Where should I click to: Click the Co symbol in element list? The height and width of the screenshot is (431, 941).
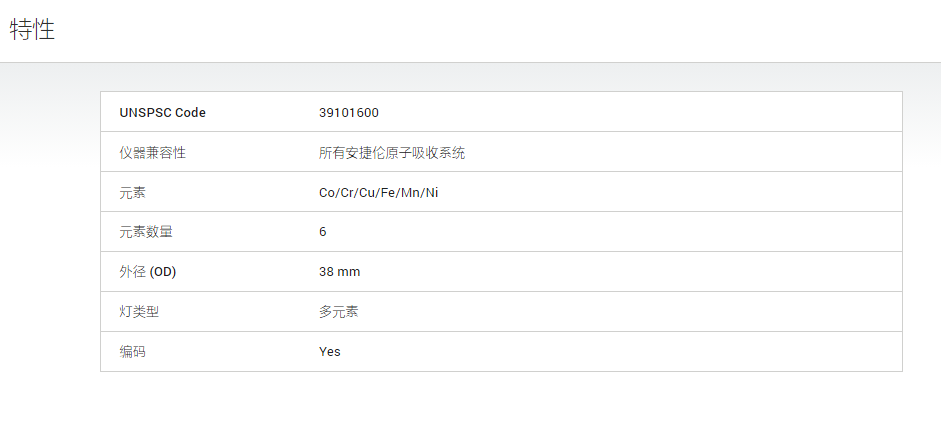coord(326,193)
